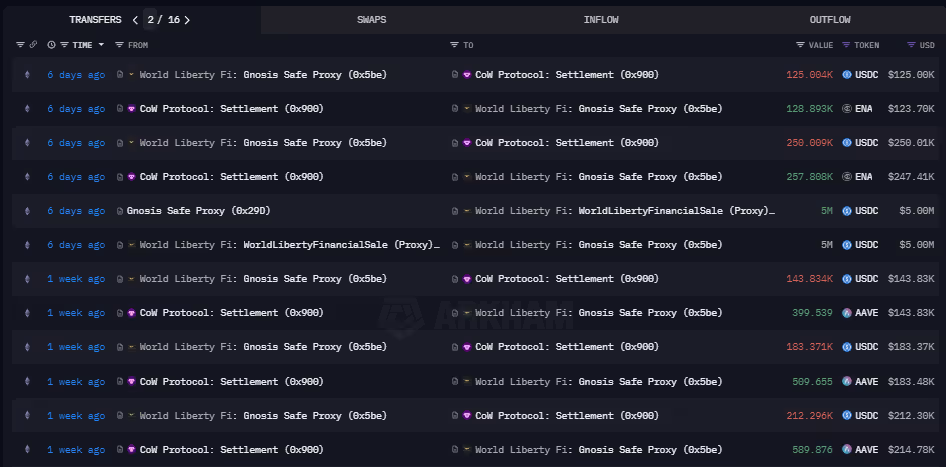Open the chain filter at header's far left
The image size is (946, 467).
pyautogui.click(x=21, y=45)
